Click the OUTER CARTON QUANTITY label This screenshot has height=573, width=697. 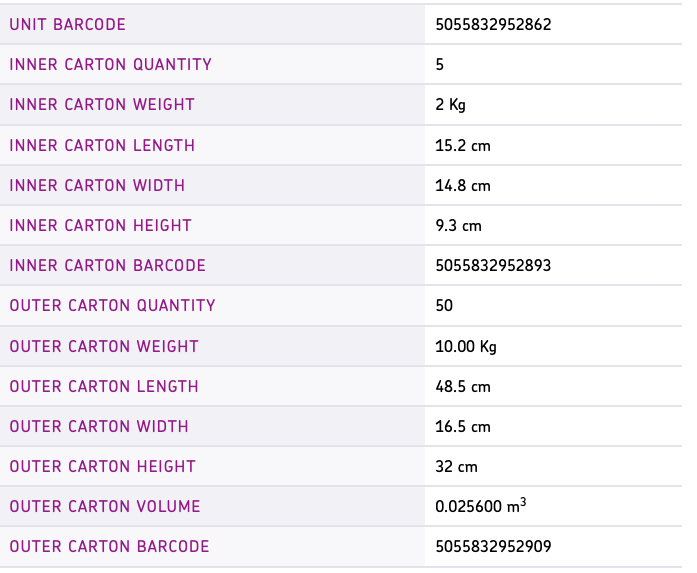[112, 305]
